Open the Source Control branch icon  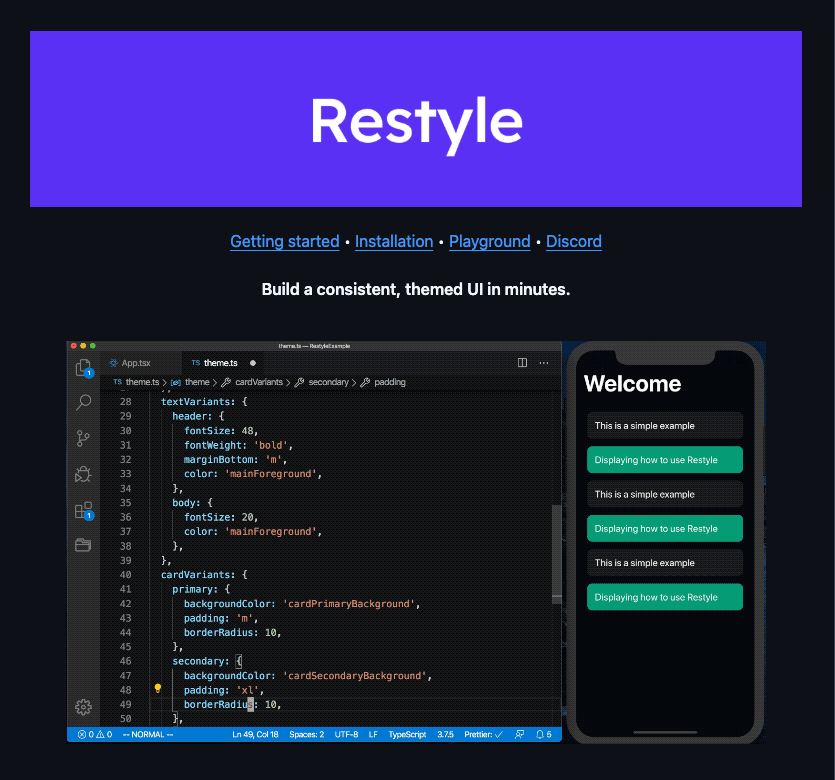pos(83,438)
